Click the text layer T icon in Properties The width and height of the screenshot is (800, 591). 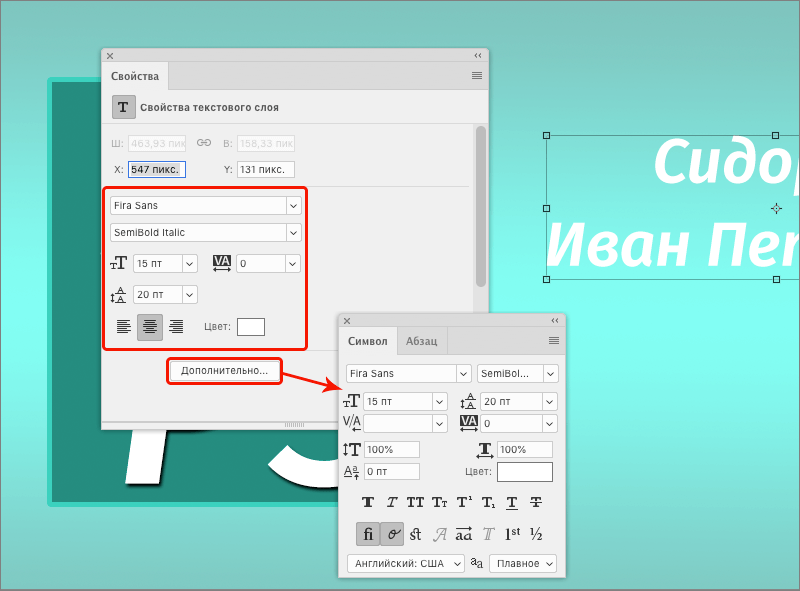[123, 107]
